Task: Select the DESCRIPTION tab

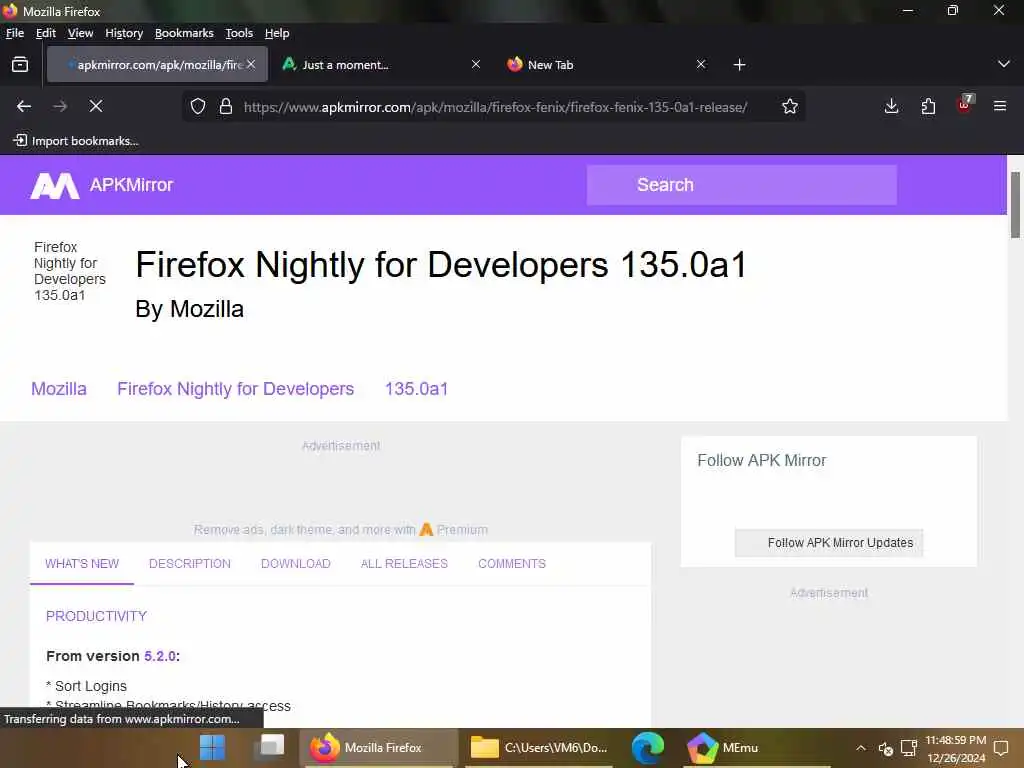Action: point(189,564)
